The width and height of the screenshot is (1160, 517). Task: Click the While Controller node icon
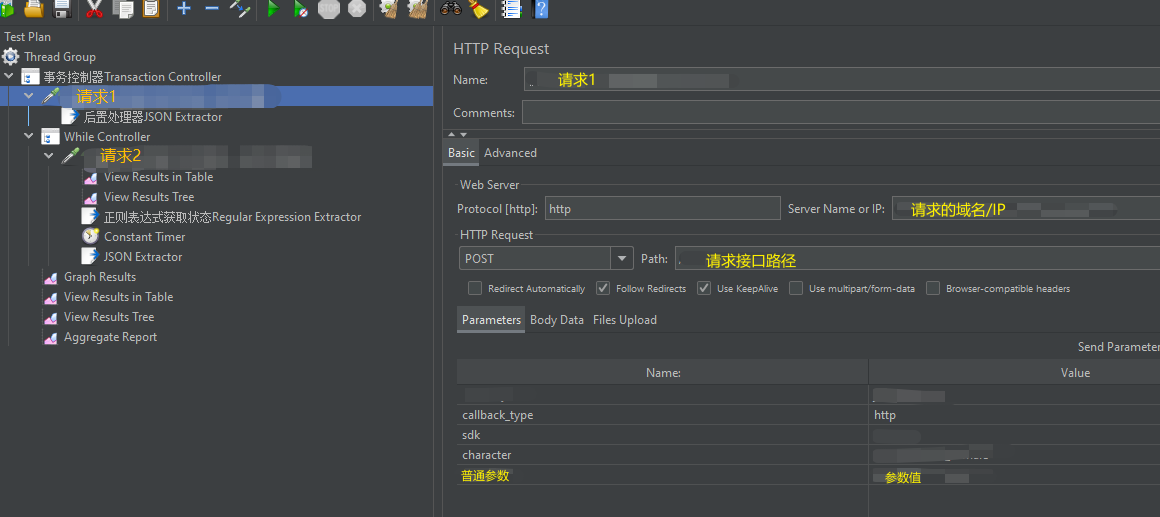(50, 137)
